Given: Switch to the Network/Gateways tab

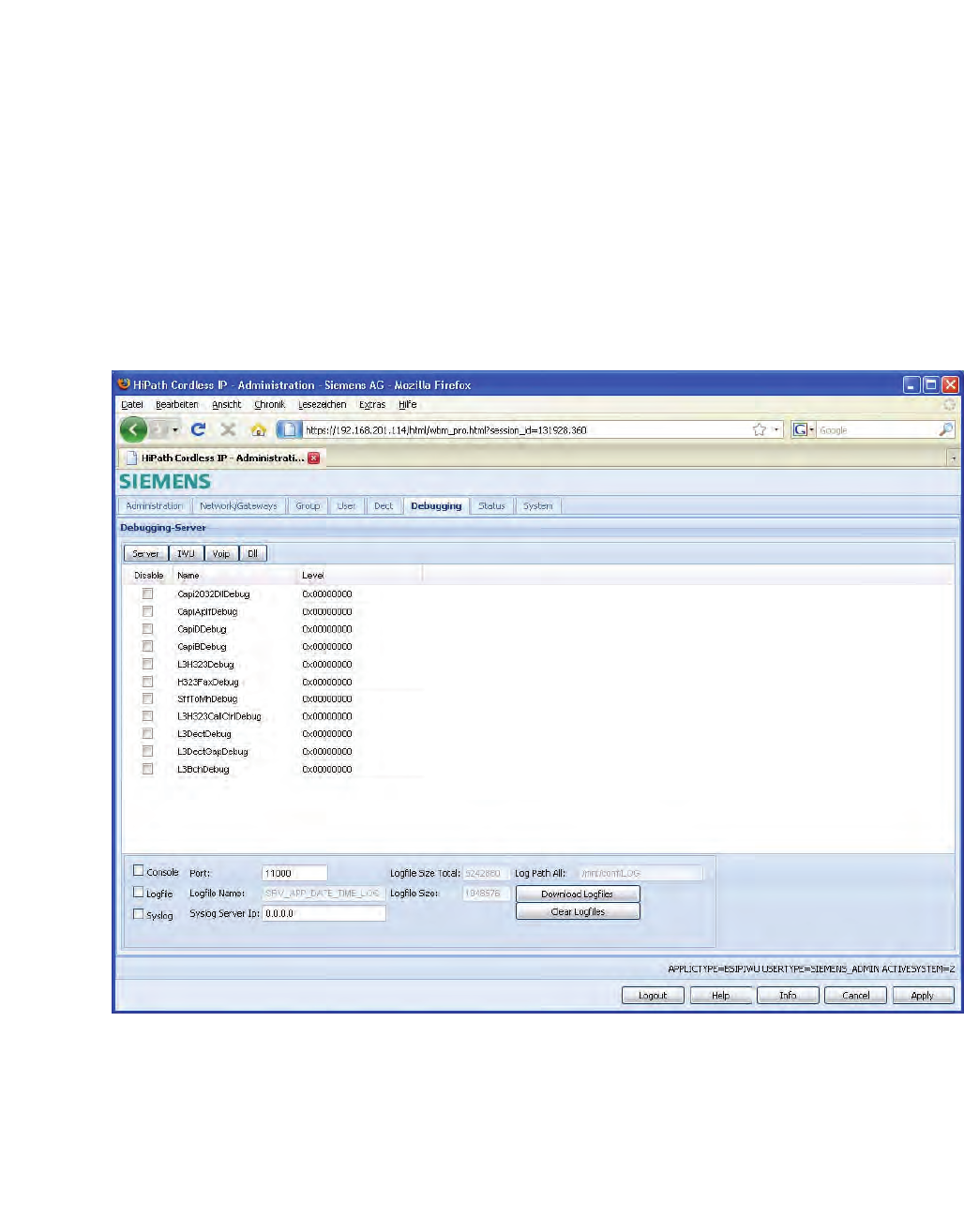Looking at the screenshot, I should tap(238, 506).
